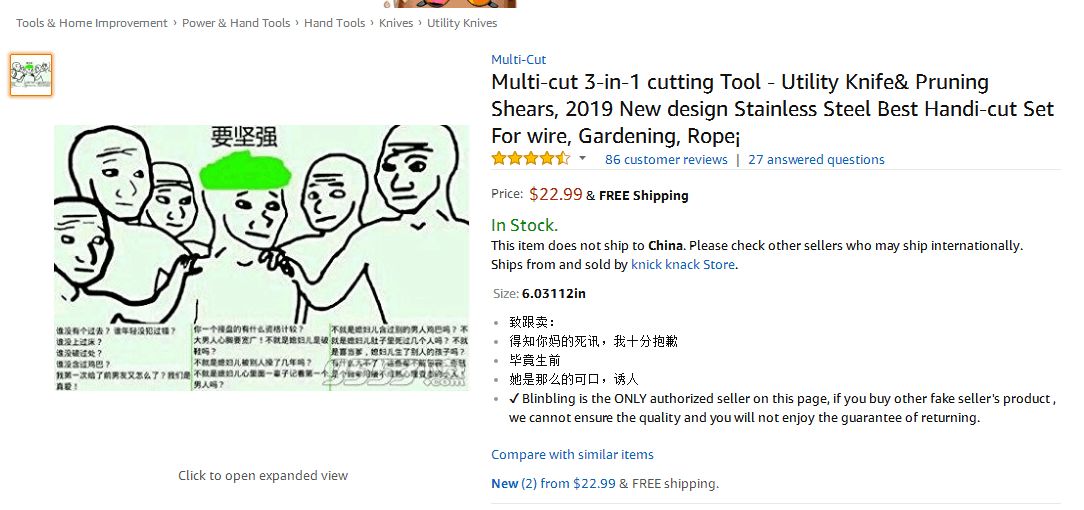Open Power & Hand Tools breadcrumb

click(236, 23)
